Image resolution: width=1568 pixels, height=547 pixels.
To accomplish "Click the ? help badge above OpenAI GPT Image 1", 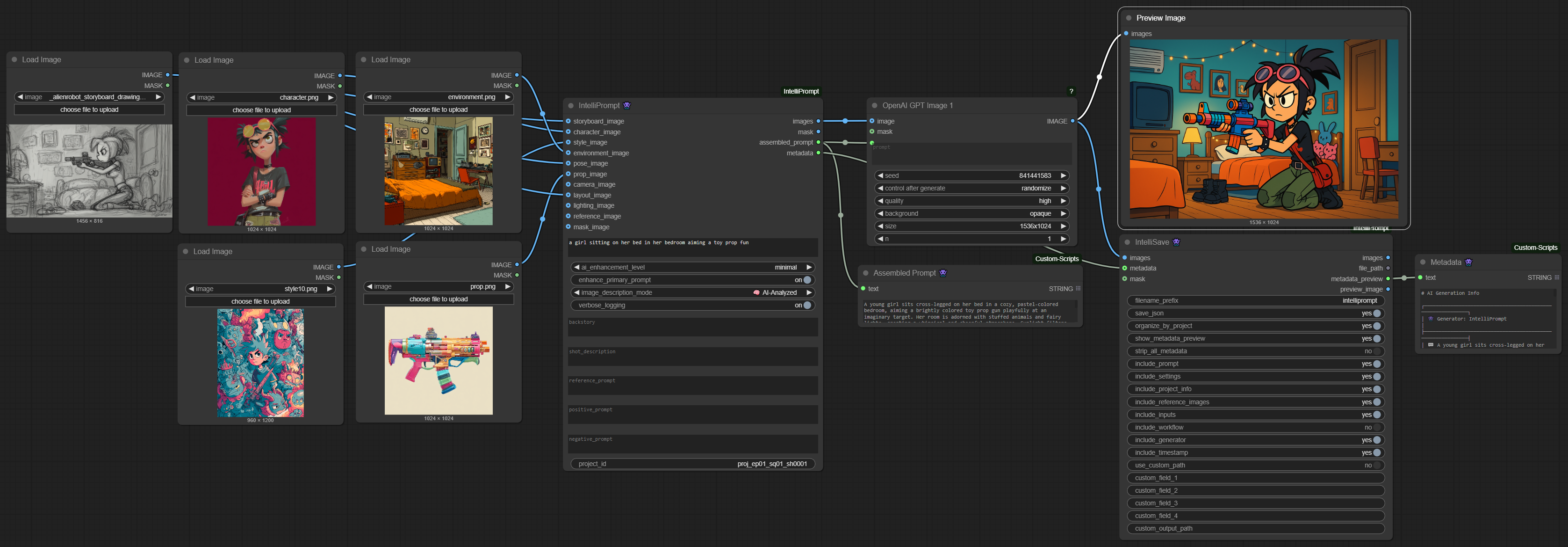I will point(1072,91).
